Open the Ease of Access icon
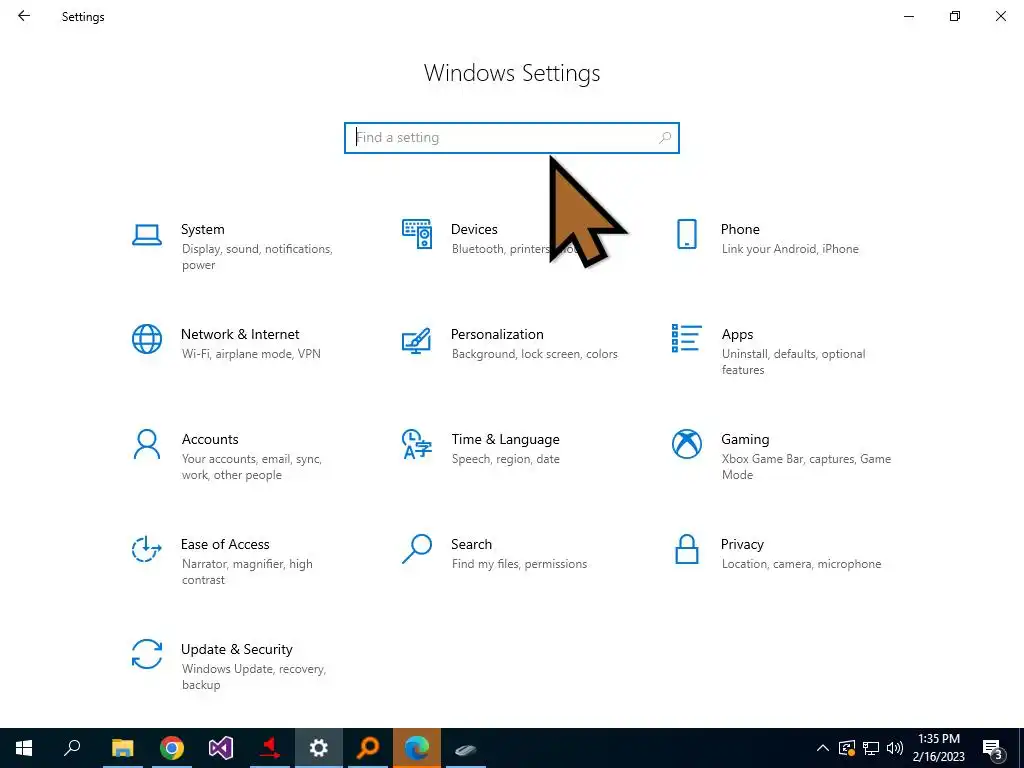 tap(146, 549)
